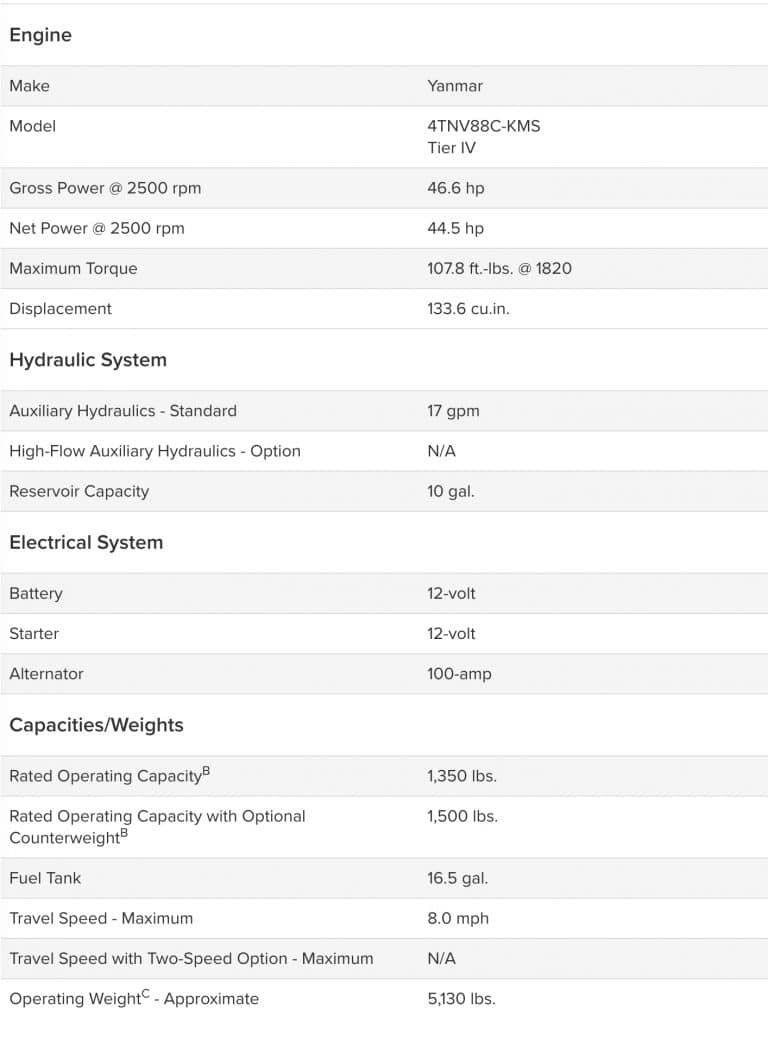The image size is (768, 1040).
Task: Click the Fuel Tank row label
Action: click(45, 878)
